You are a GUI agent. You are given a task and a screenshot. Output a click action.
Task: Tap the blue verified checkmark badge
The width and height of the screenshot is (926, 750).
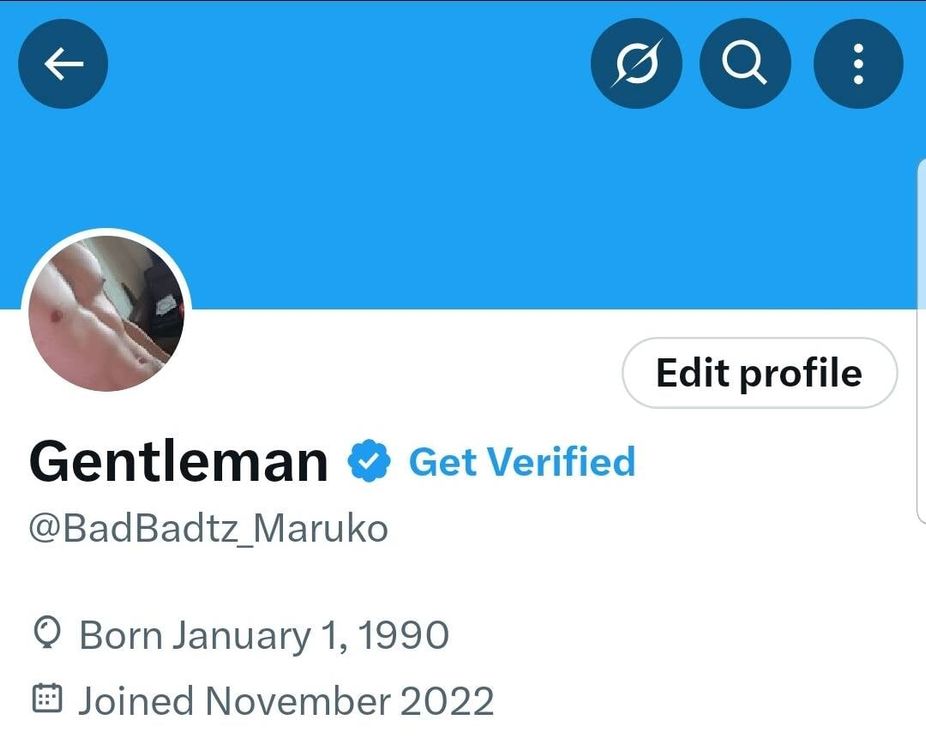(x=369, y=461)
